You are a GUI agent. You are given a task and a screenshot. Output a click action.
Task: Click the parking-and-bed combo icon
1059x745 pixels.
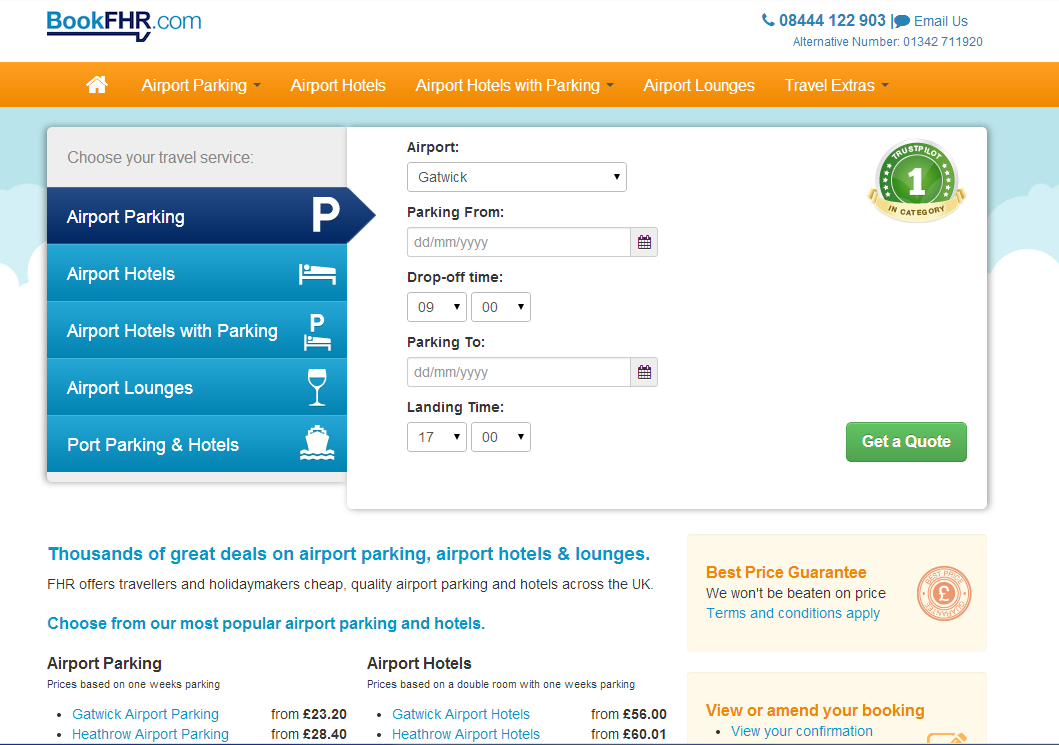[x=317, y=332]
